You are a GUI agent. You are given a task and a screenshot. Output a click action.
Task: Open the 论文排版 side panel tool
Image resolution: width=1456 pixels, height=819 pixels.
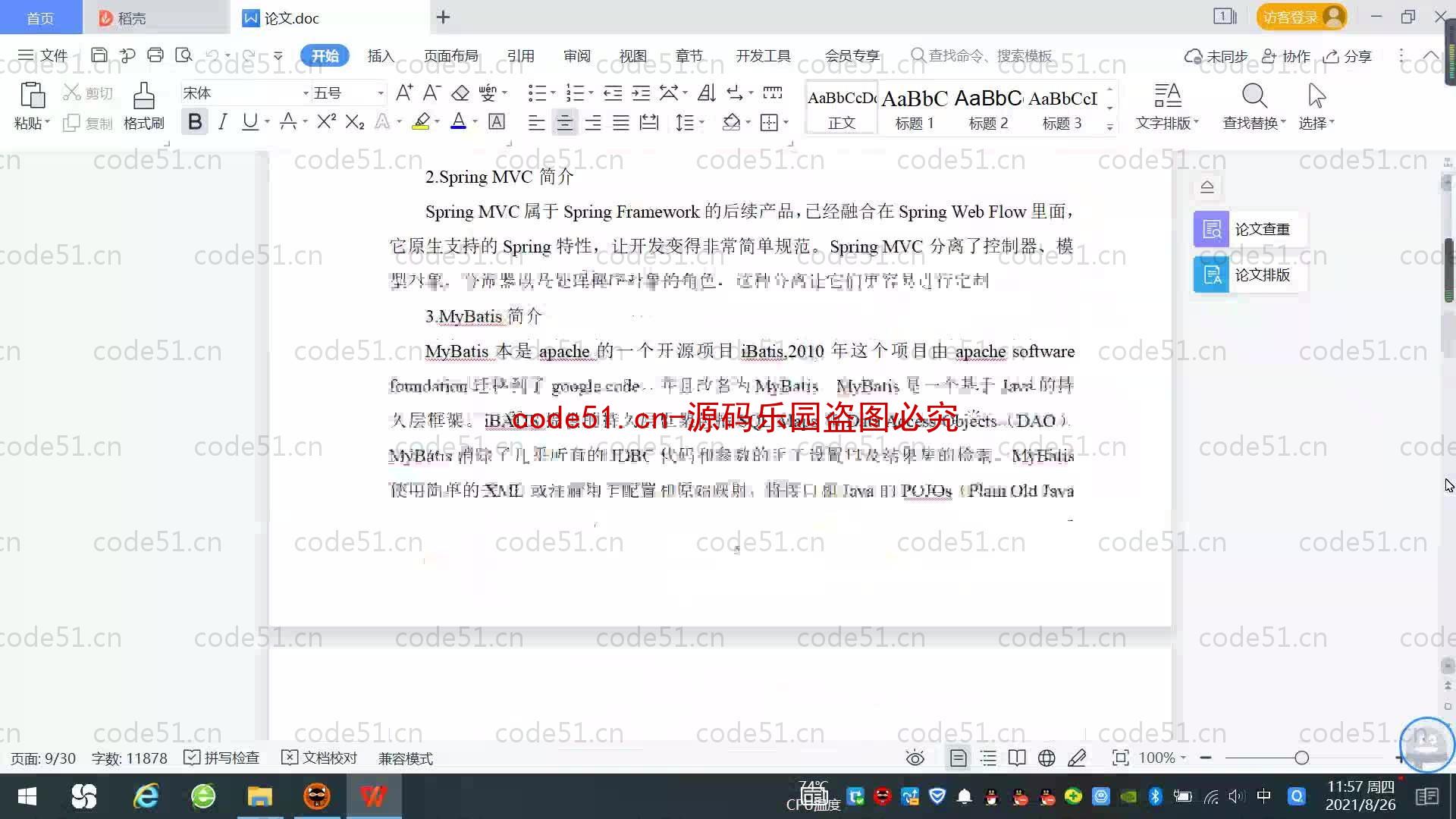tap(1250, 275)
